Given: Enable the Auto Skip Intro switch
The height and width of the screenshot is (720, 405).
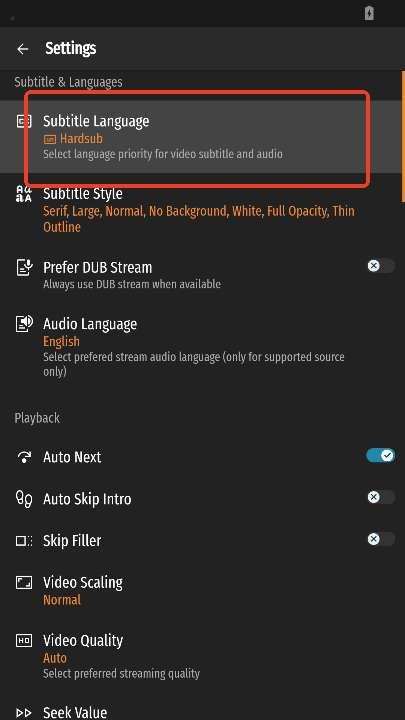Looking at the screenshot, I should (381, 497).
